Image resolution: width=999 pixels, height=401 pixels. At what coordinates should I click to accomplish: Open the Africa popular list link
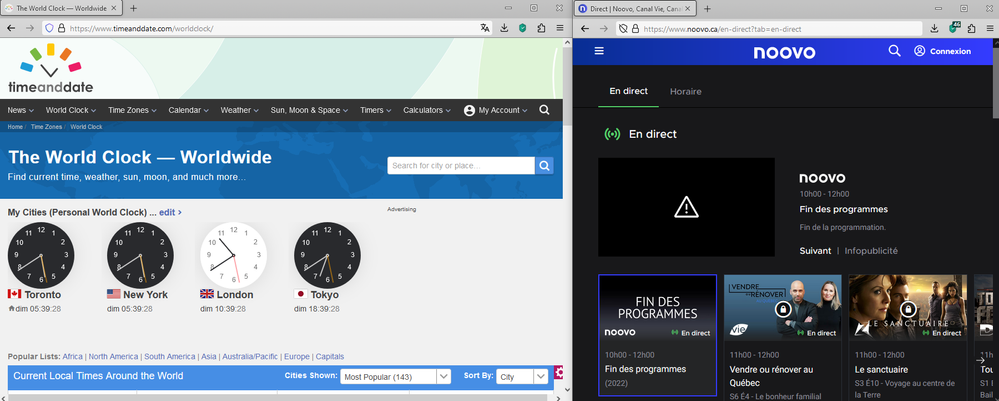coord(73,356)
